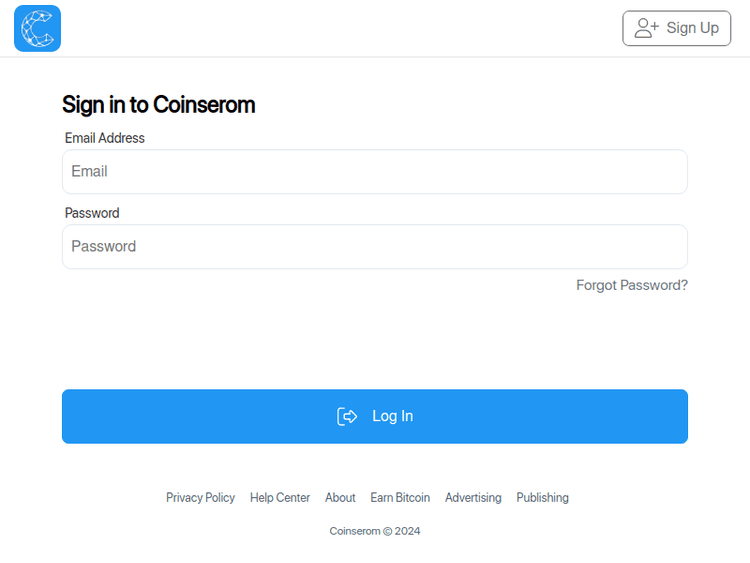
Task: Open the Advertising footer link
Action: (x=473, y=498)
